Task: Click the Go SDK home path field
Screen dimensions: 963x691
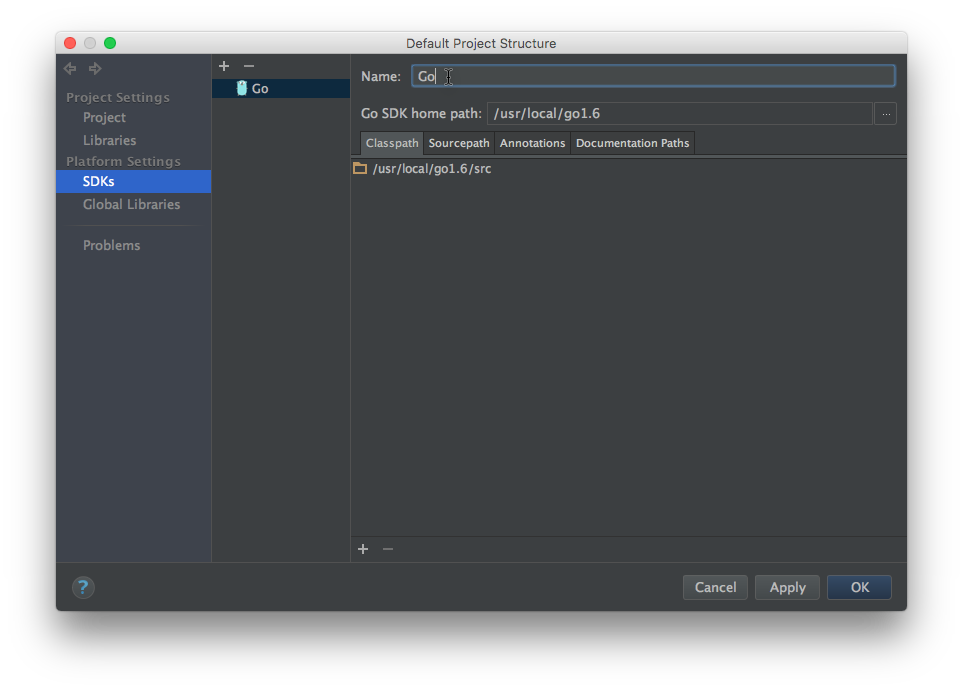Action: (680, 114)
